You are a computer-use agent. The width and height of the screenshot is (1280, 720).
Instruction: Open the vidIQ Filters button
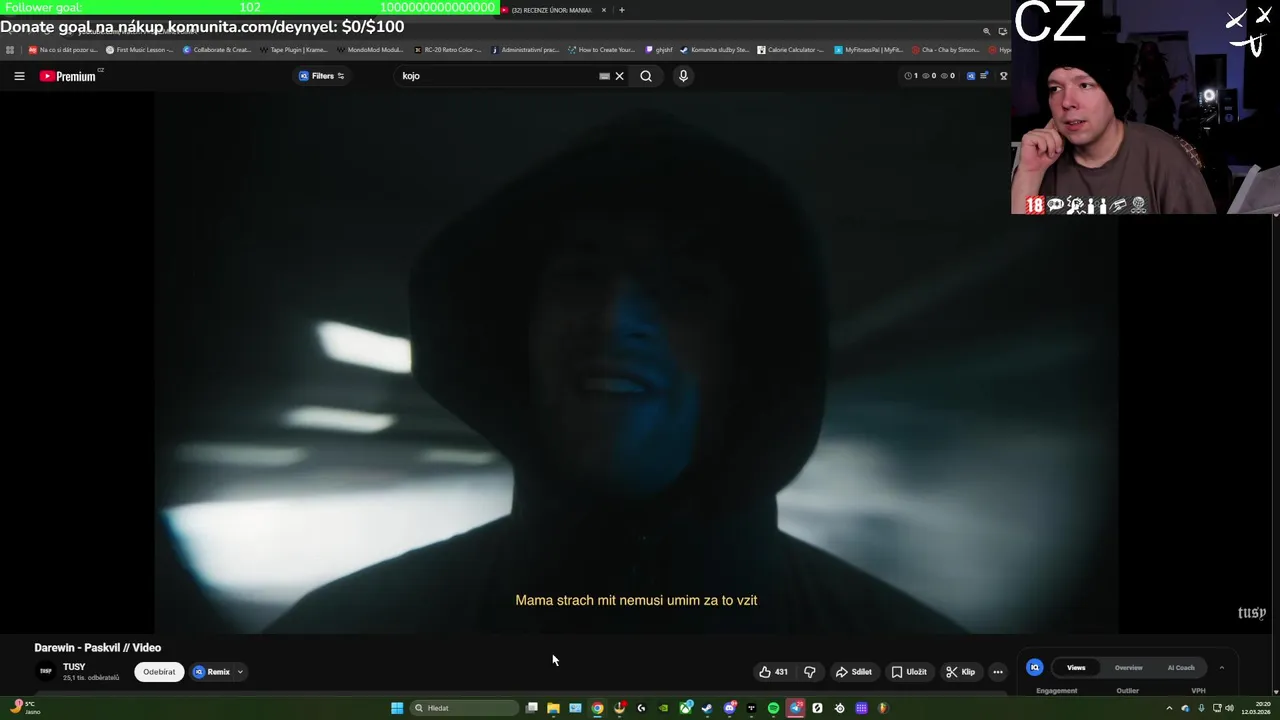[x=322, y=76]
